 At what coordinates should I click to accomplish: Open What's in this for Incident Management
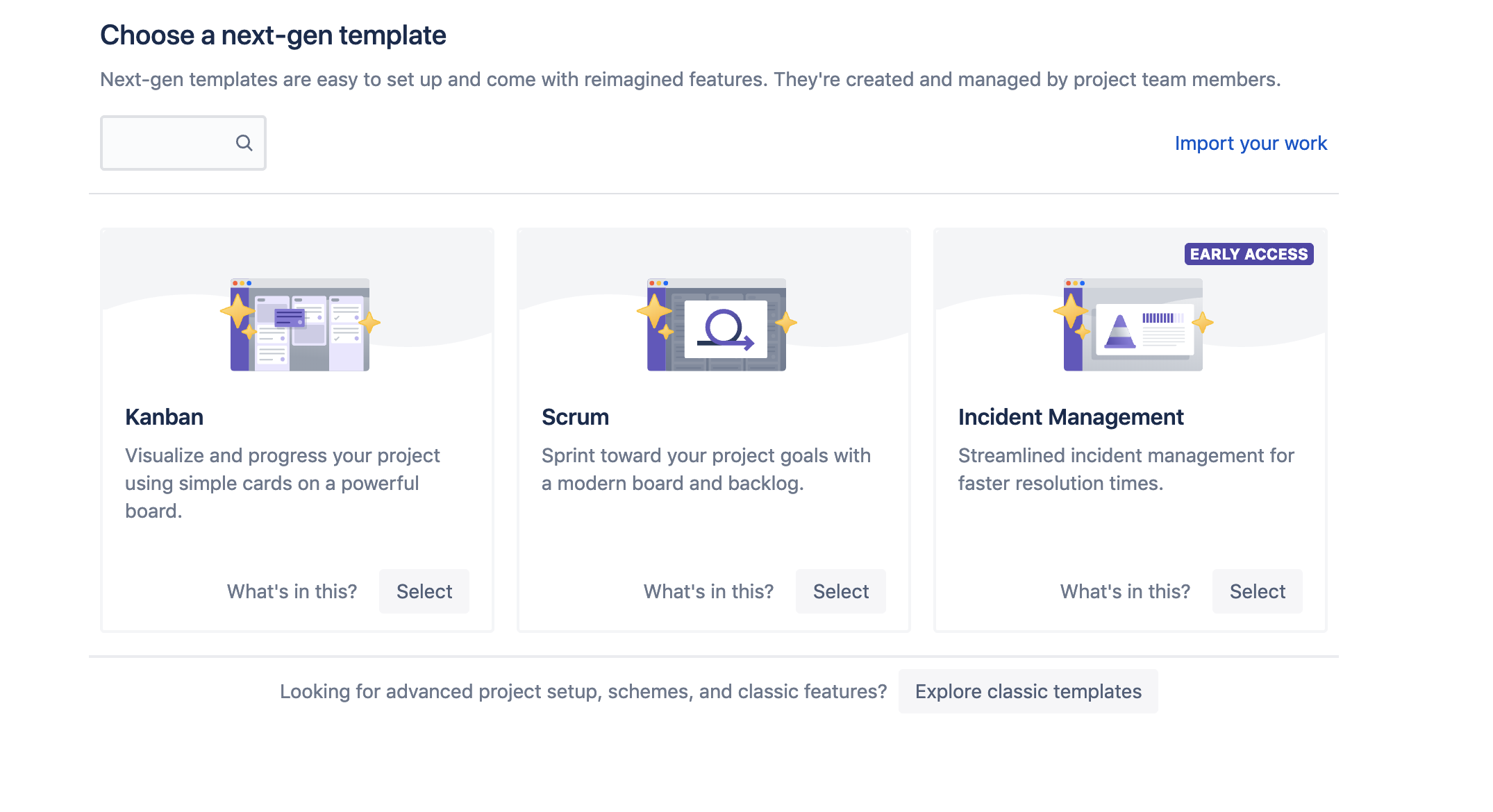pos(1125,591)
